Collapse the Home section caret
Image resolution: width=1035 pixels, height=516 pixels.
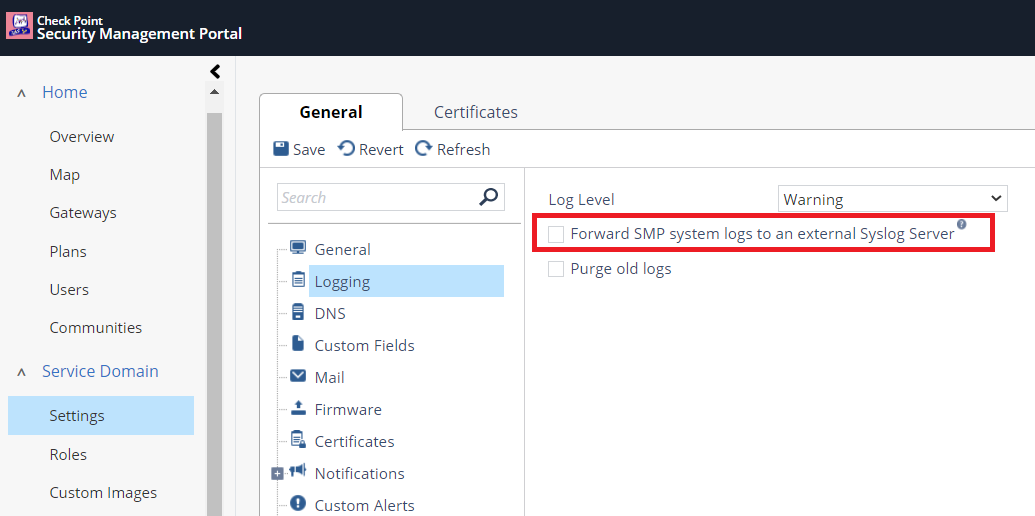(x=21, y=94)
